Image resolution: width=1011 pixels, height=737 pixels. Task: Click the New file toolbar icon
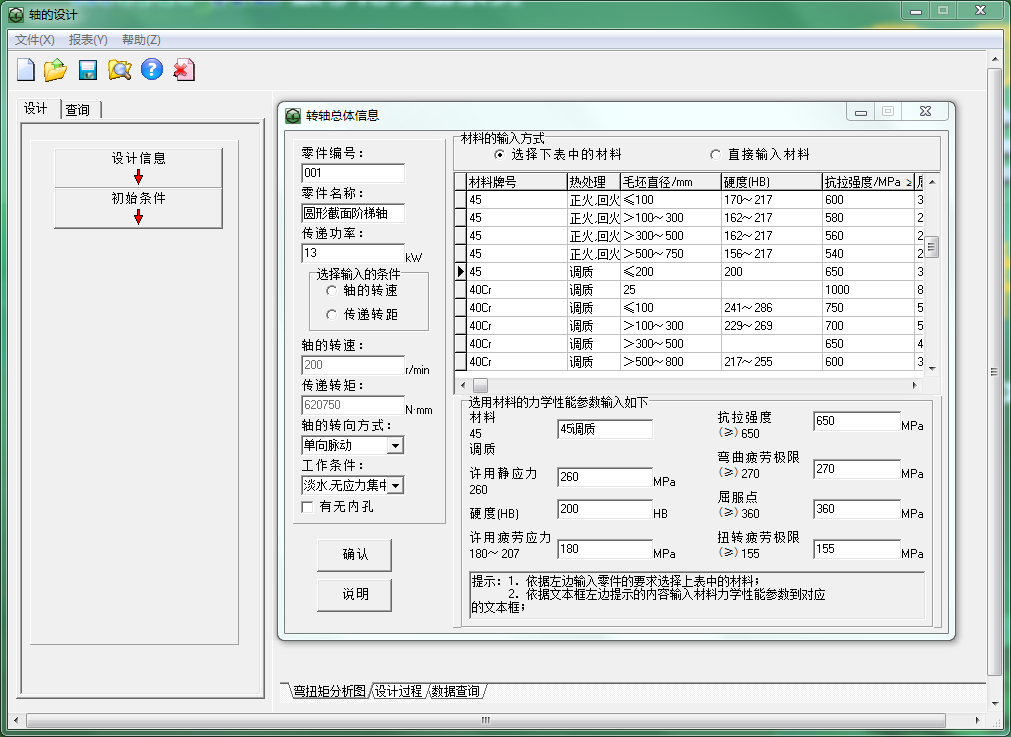[x=26, y=70]
